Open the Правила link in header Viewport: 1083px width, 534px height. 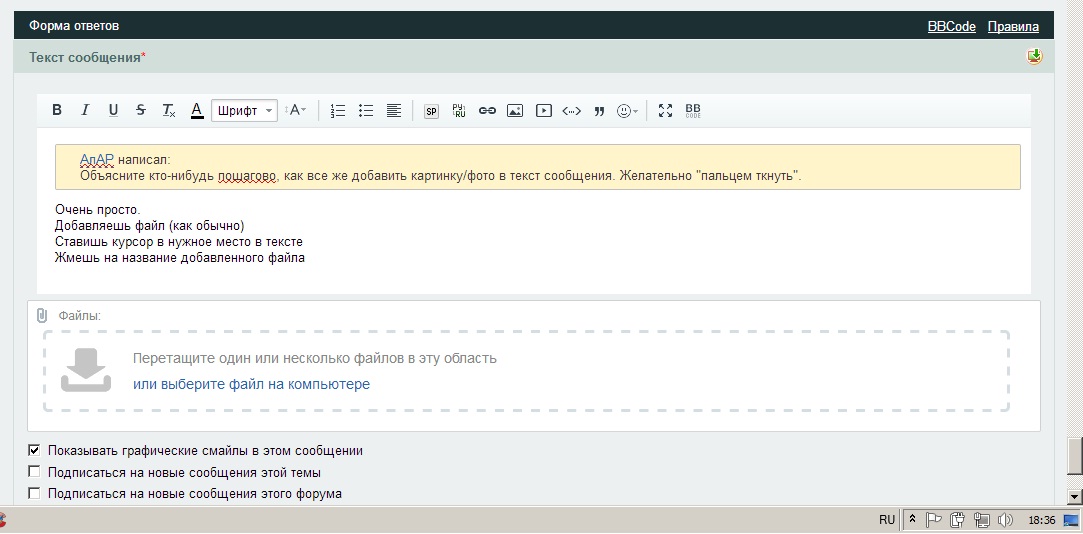[1013, 27]
